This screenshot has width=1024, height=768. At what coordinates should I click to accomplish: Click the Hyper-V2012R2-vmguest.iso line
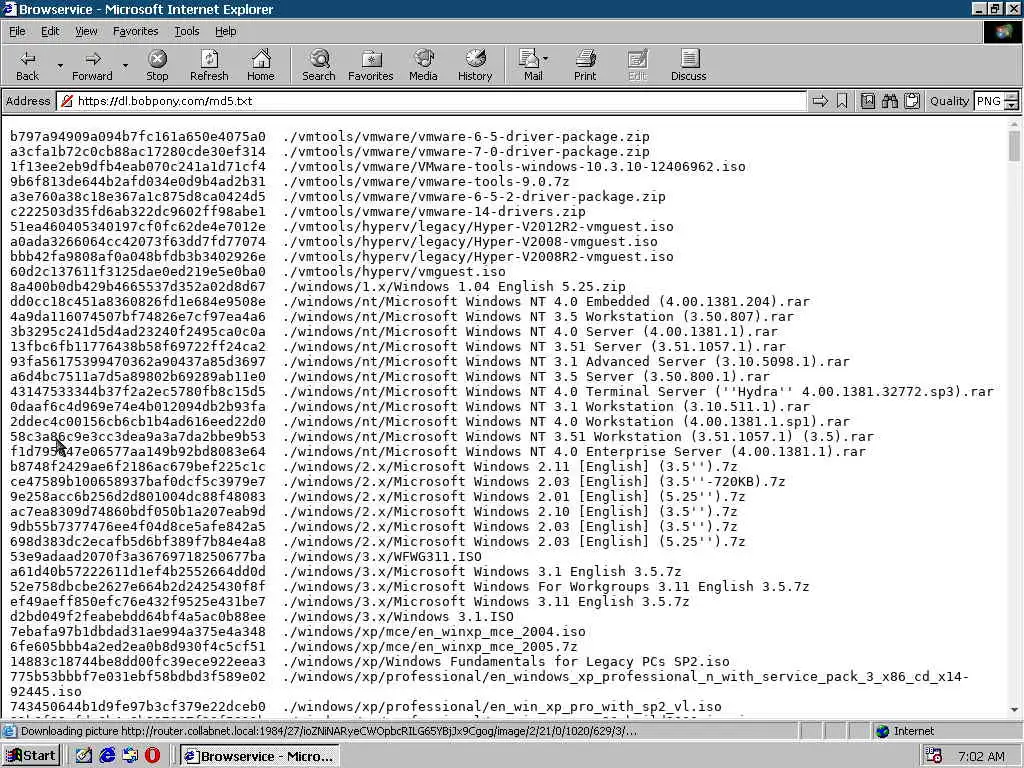point(342,227)
